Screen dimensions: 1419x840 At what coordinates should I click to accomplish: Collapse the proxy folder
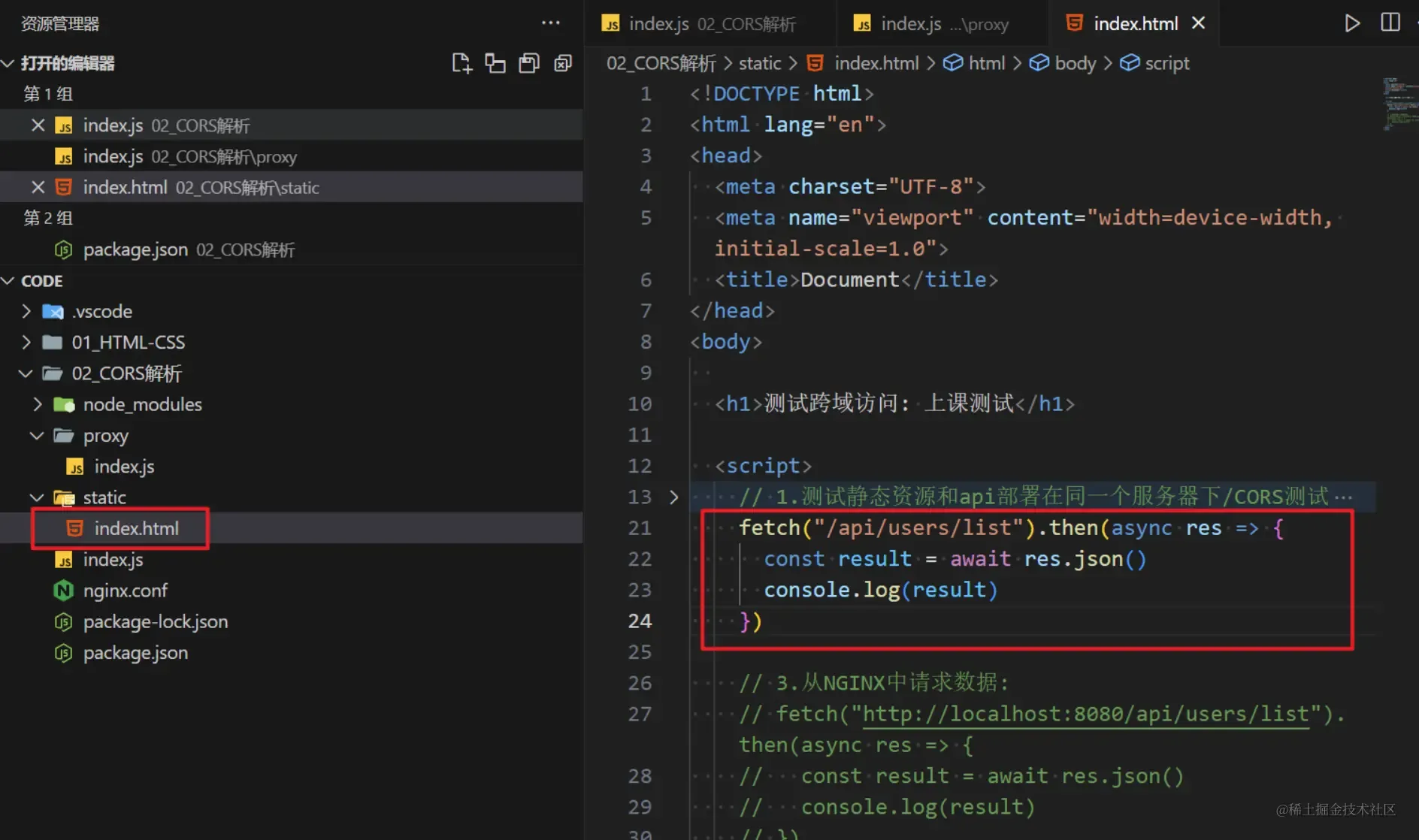click(37, 436)
